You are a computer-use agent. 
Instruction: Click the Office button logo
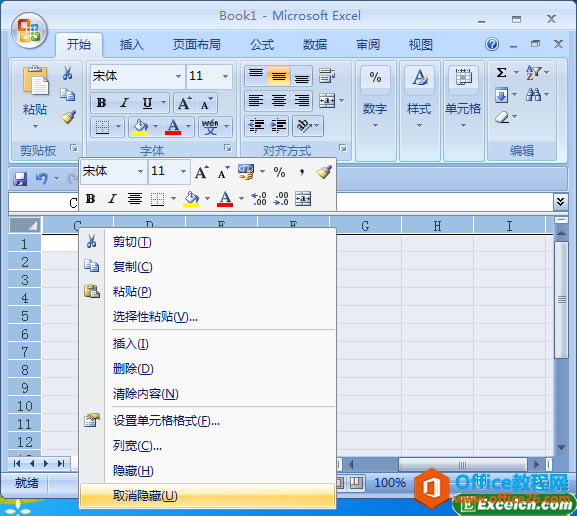click(29, 31)
